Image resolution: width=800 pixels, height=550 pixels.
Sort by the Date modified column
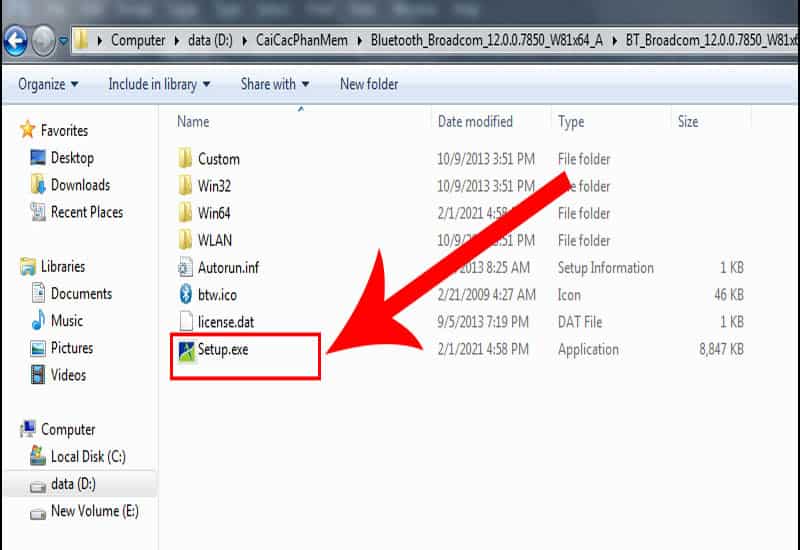(475, 122)
